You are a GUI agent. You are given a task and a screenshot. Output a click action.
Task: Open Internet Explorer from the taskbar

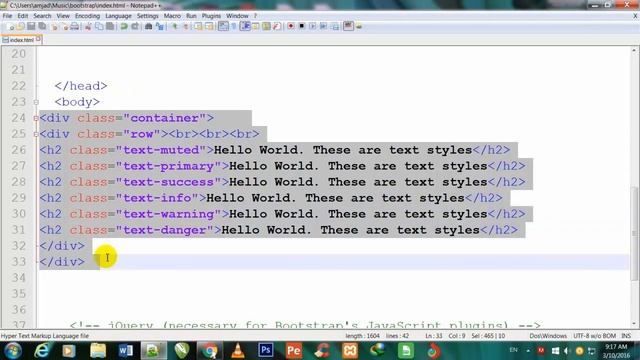(42, 351)
